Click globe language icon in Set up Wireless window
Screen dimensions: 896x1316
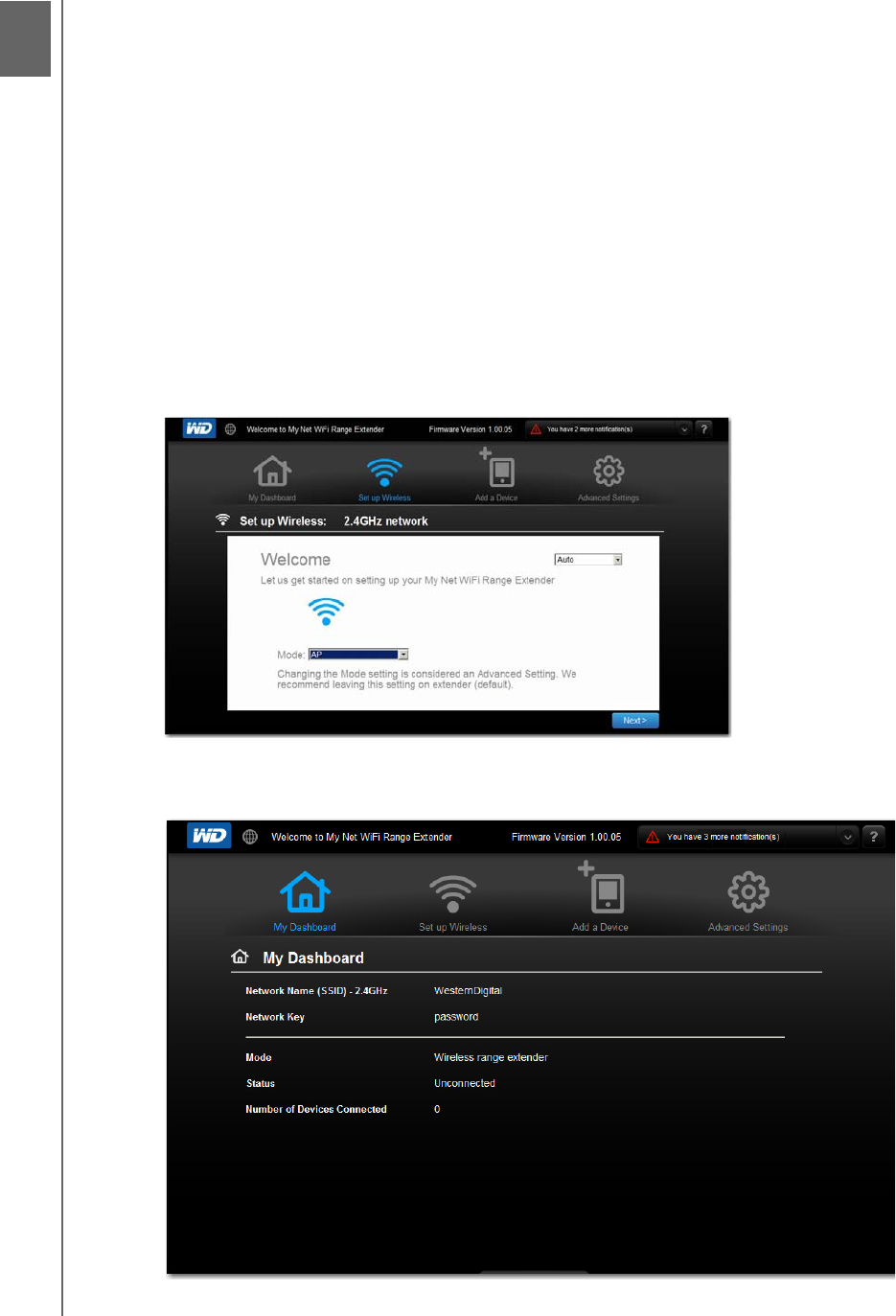230,429
